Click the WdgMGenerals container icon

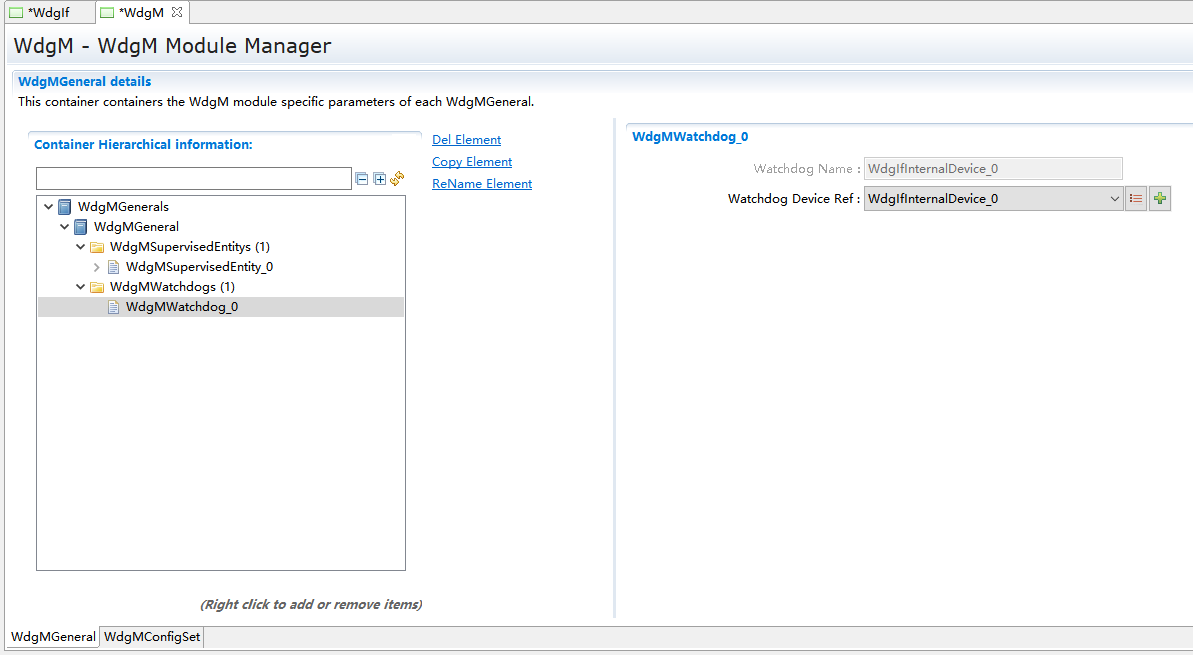click(x=65, y=207)
